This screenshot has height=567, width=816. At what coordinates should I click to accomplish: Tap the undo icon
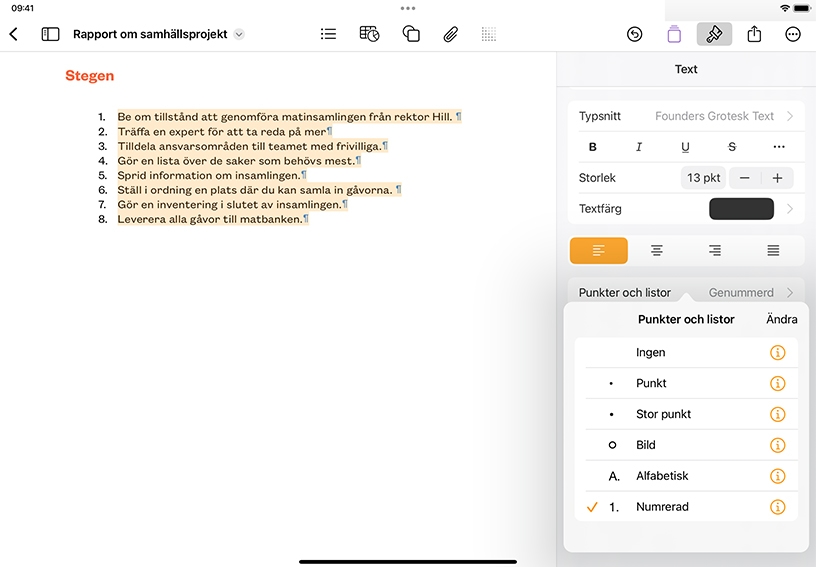(x=634, y=34)
